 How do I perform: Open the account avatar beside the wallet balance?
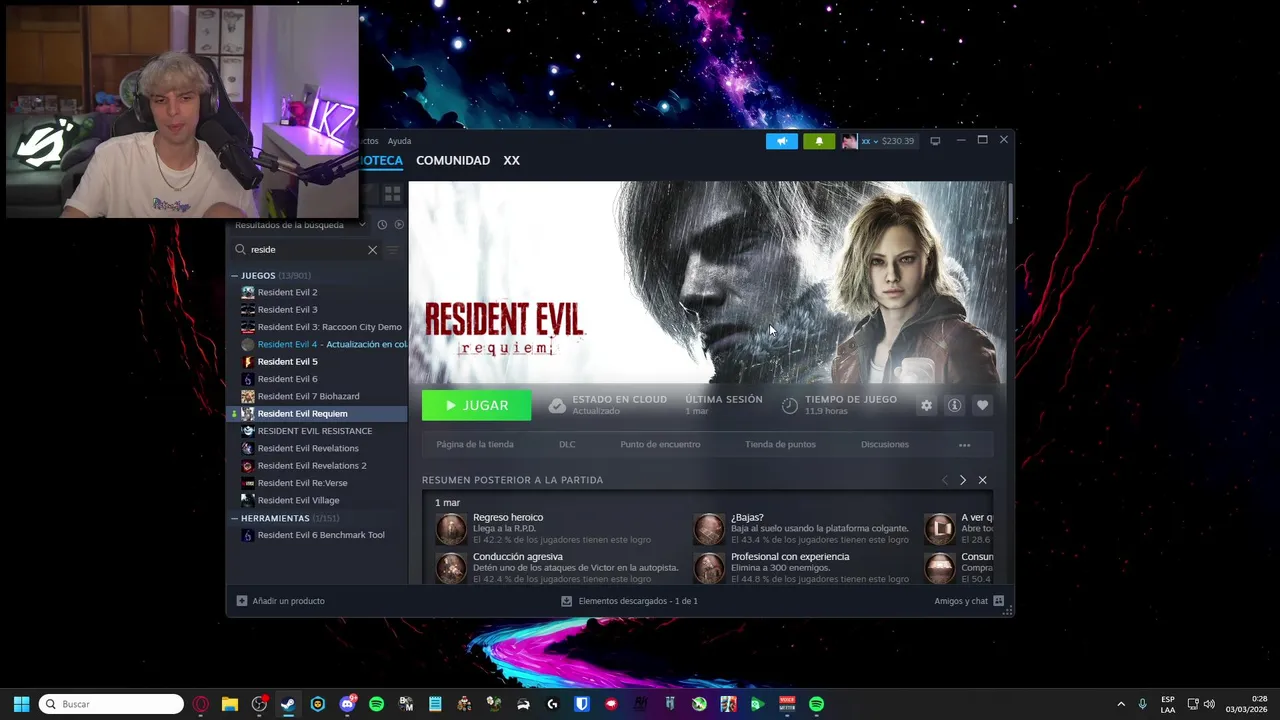849,141
